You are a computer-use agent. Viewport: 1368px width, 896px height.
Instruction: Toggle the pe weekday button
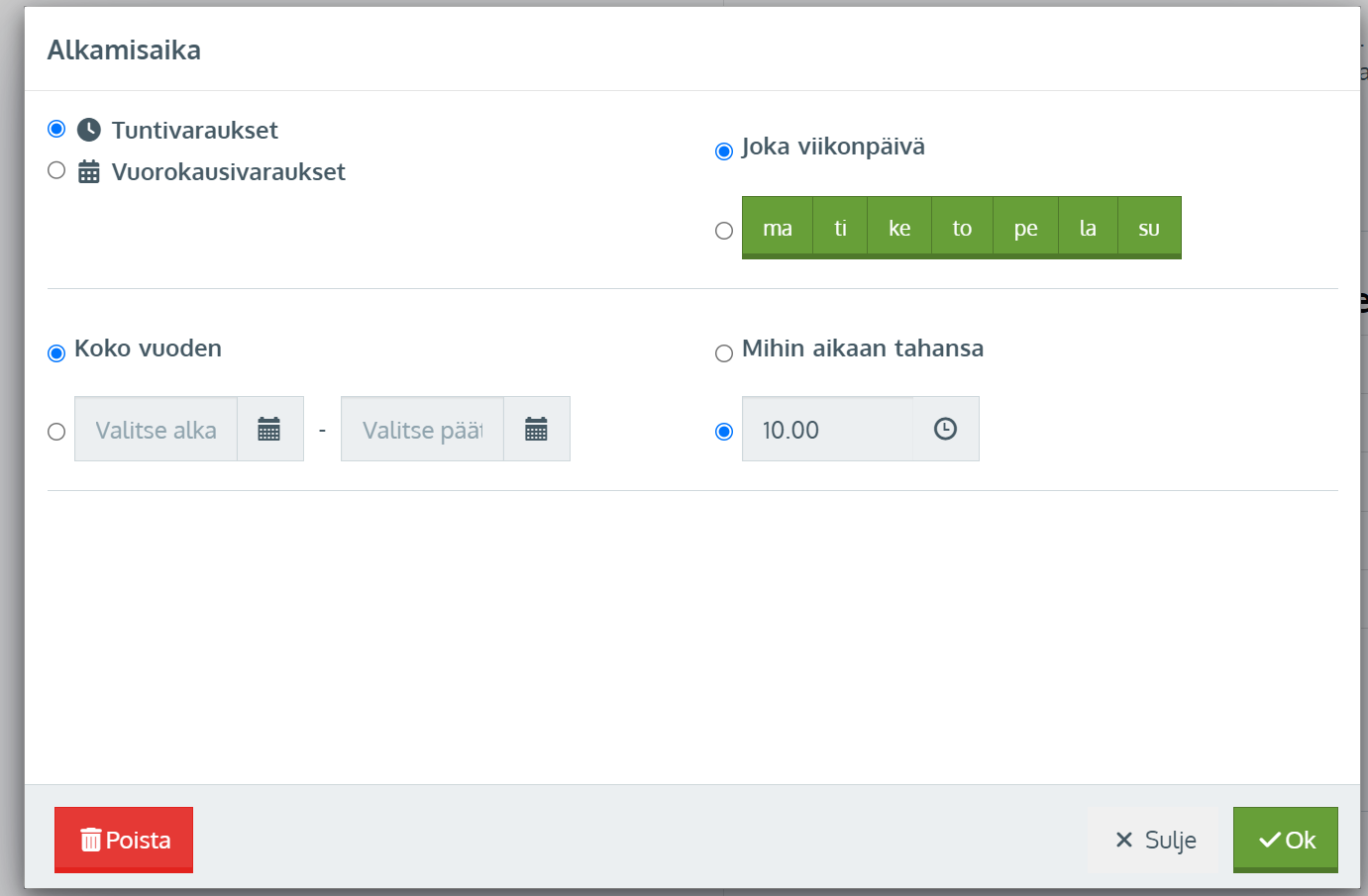1025,228
